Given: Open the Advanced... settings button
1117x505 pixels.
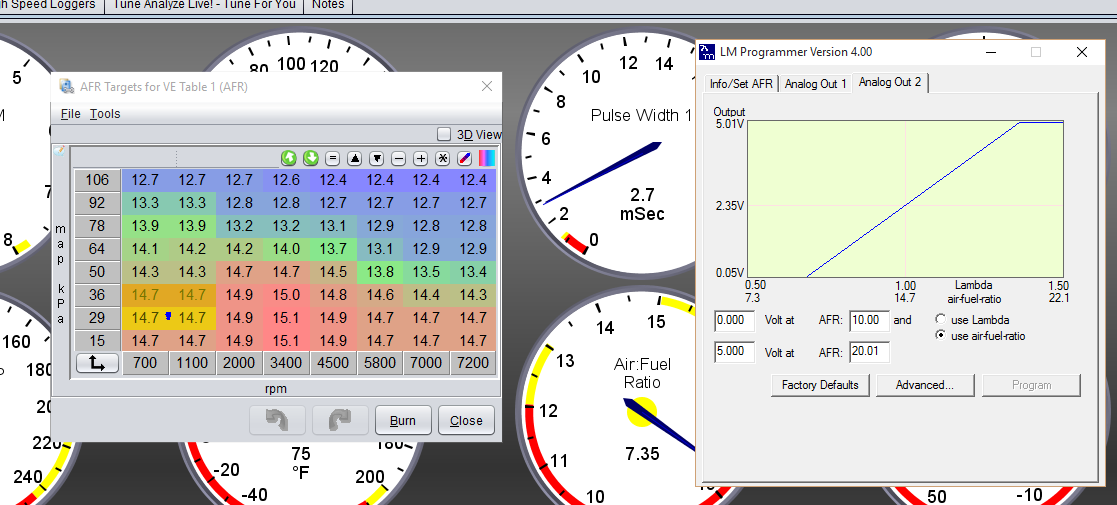Looking at the screenshot, I should point(925,385).
